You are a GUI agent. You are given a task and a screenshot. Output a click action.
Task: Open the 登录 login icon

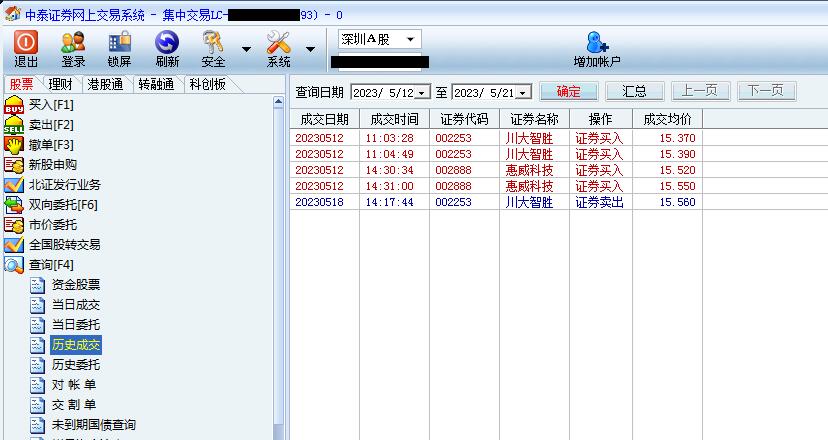[73, 42]
